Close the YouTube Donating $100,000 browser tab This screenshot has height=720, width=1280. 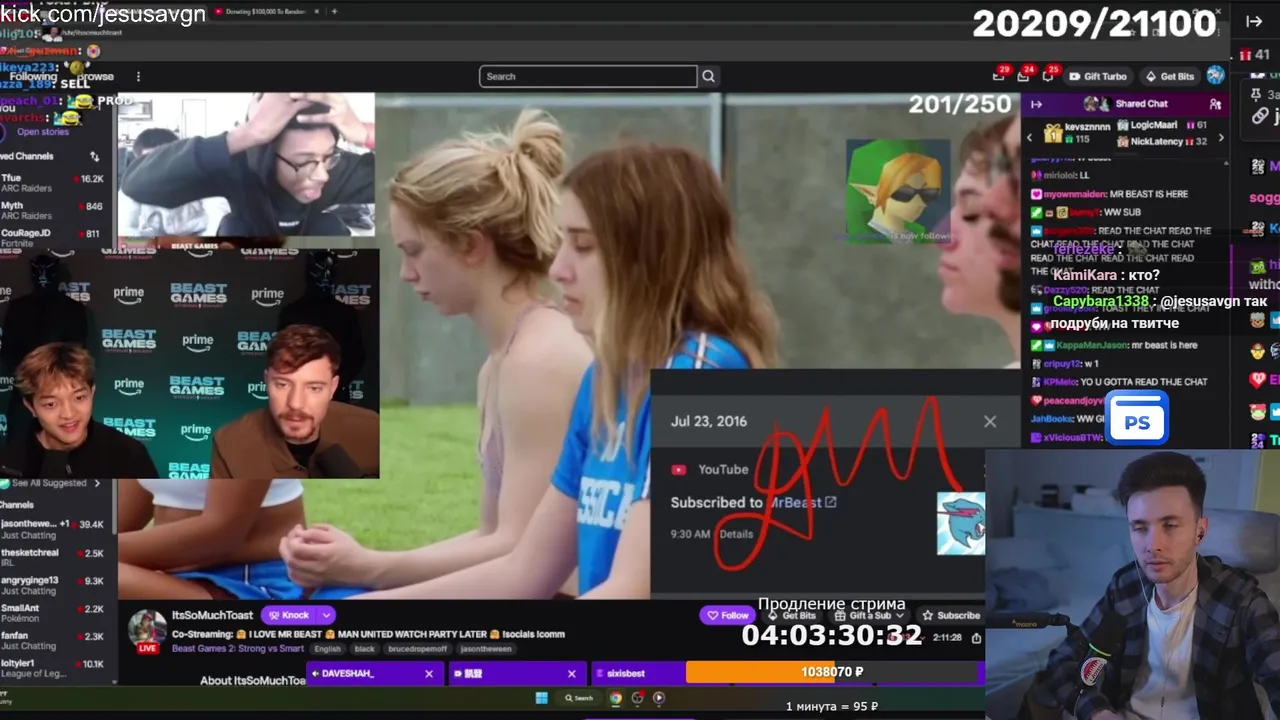tap(318, 11)
